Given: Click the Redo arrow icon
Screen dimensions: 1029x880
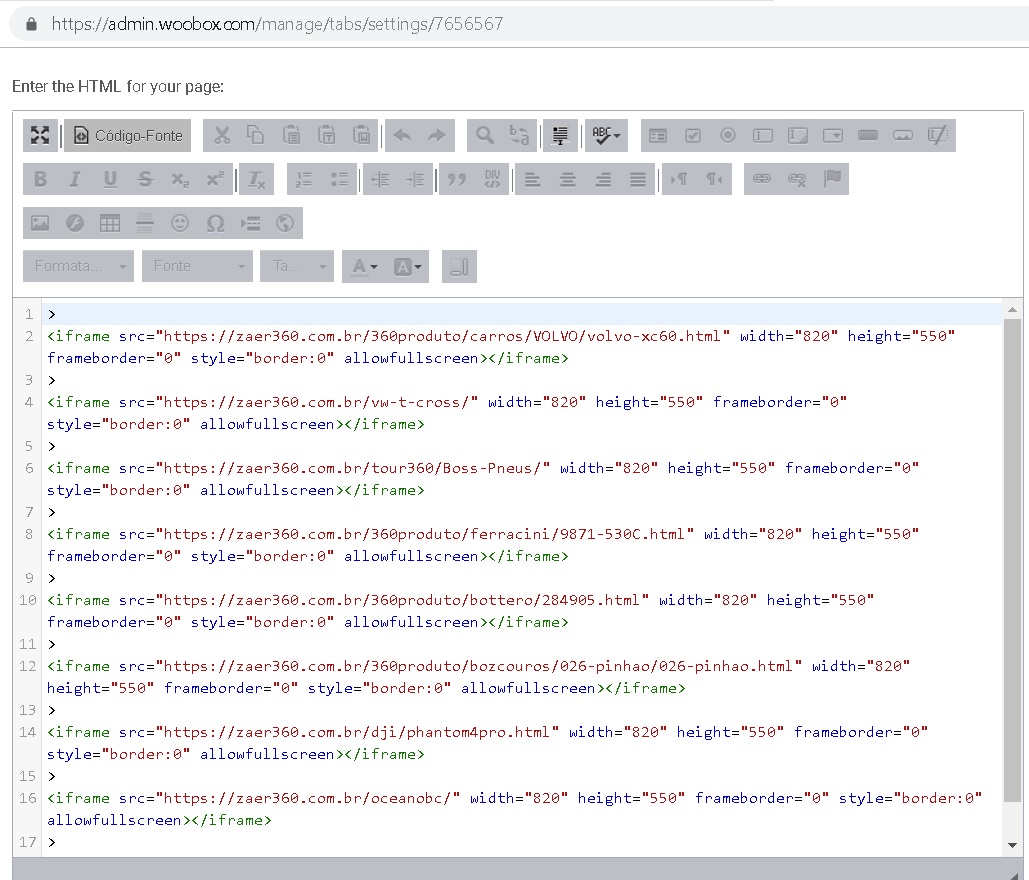Looking at the screenshot, I should pos(437,136).
